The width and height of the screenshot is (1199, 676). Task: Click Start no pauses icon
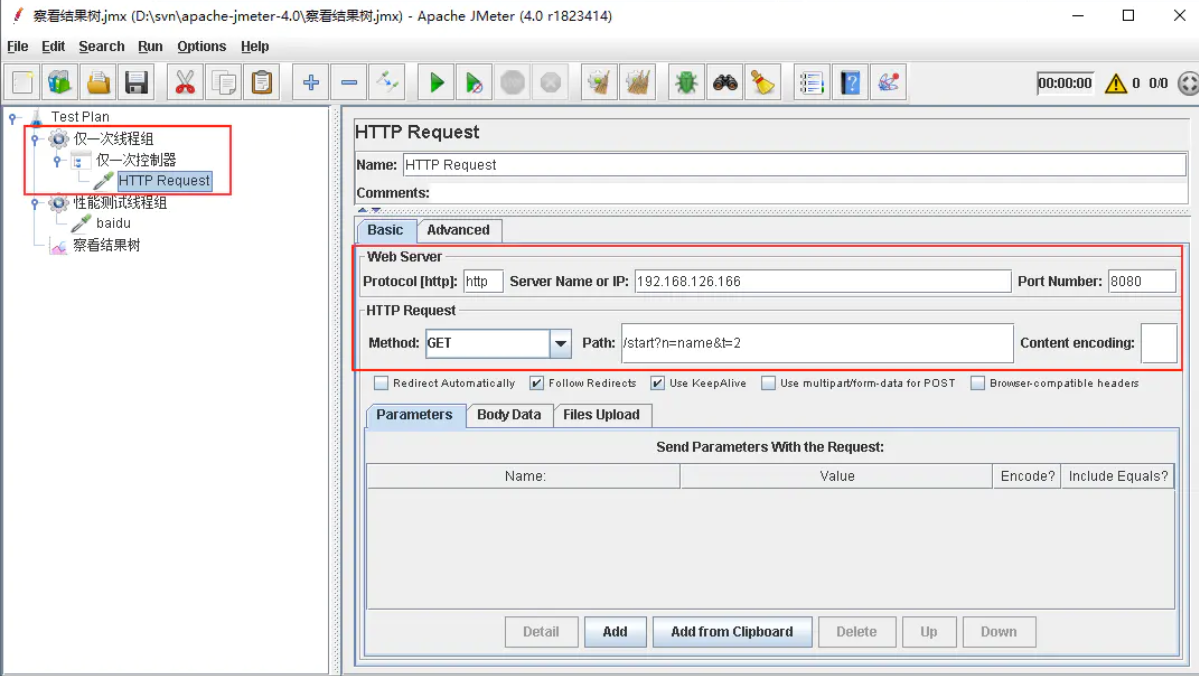tap(474, 83)
